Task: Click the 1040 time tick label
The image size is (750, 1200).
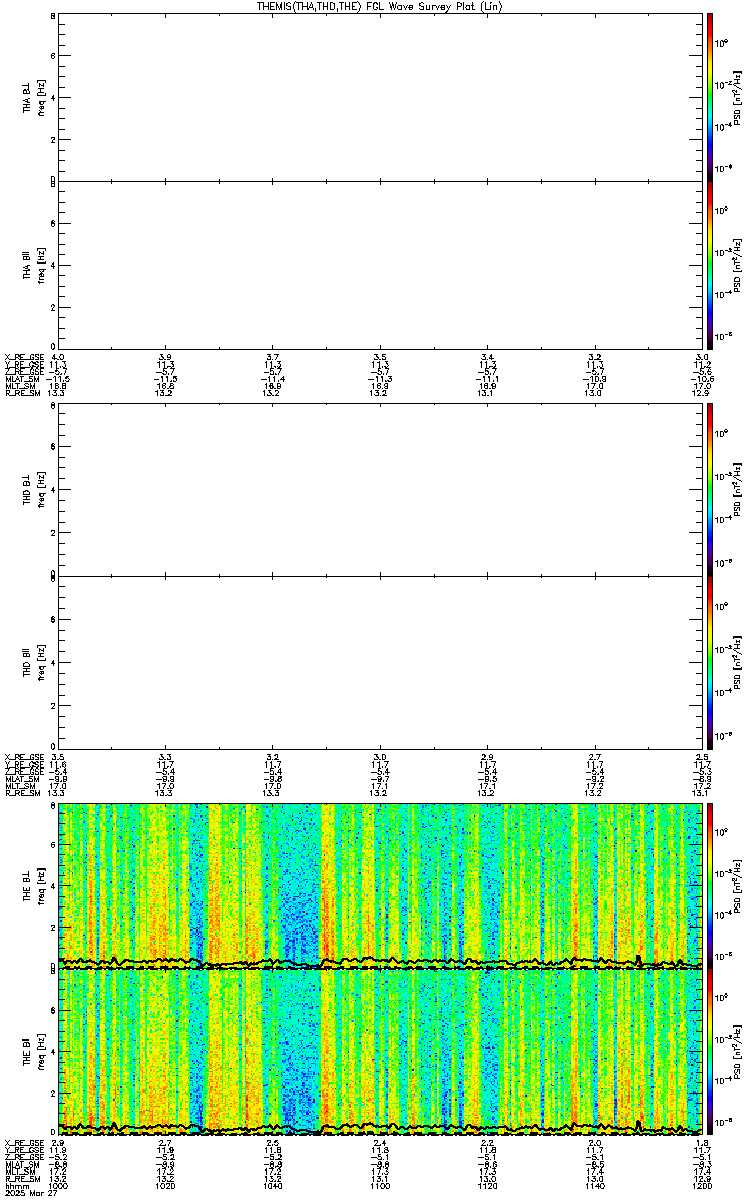Action: 273,1187
